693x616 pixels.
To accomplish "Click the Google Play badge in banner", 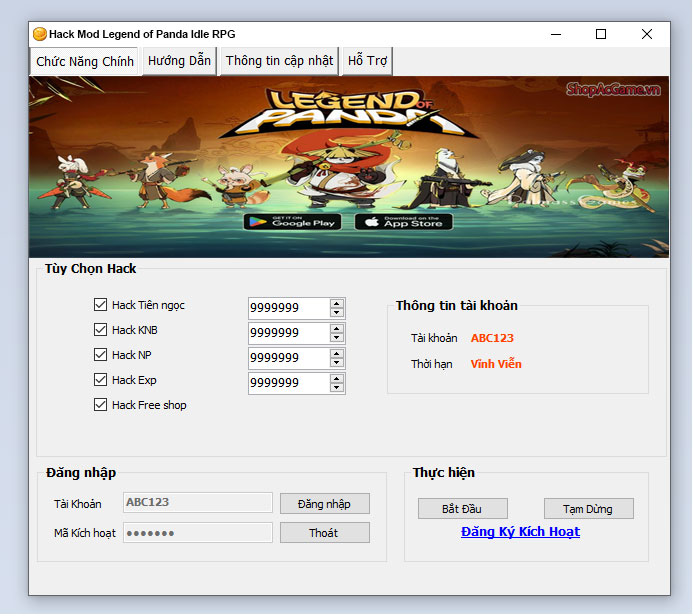I will click(291, 222).
